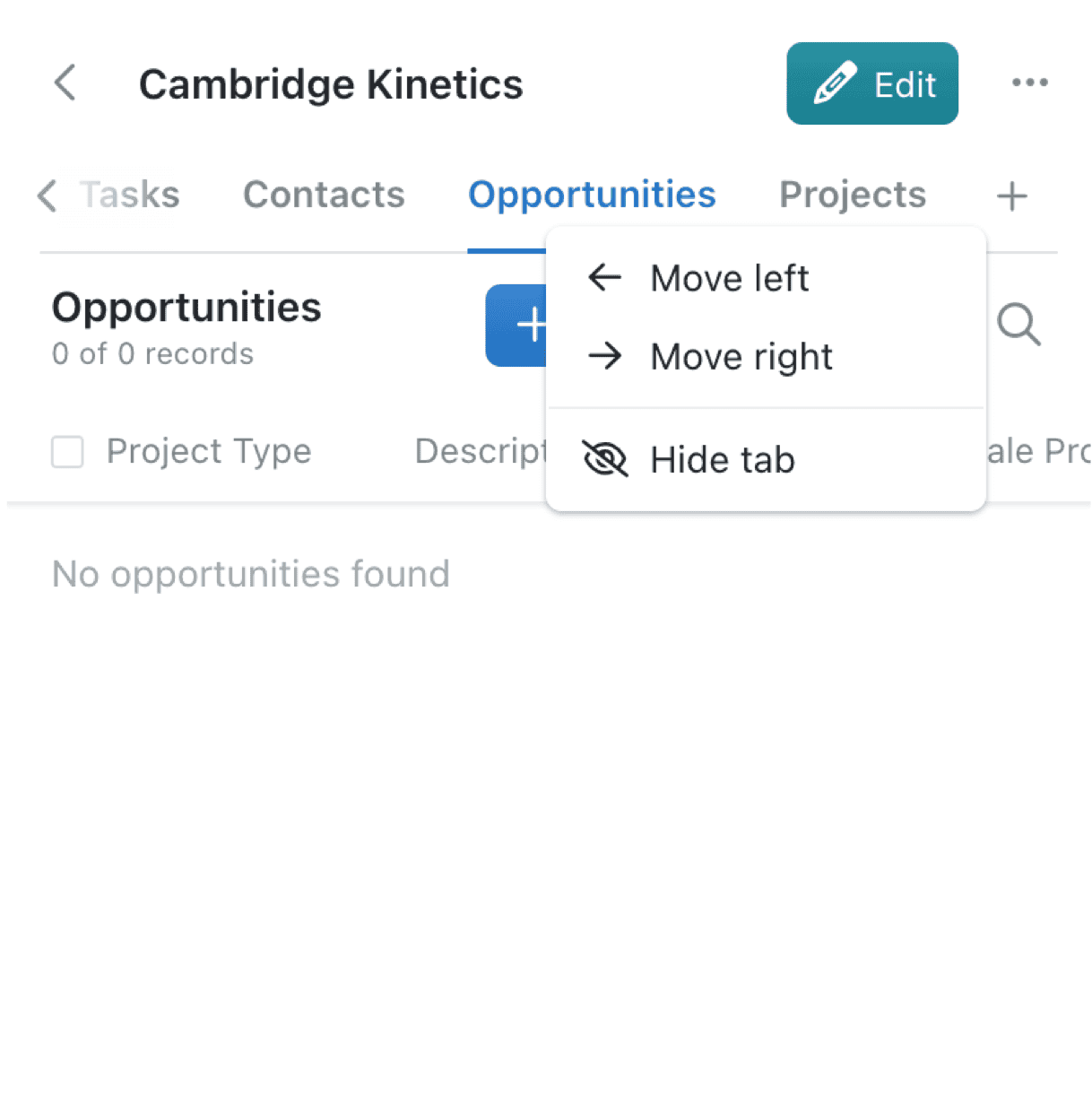The height and width of the screenshot is (1095, 1092).
Task: Hide the tab using Hide tab option
Action: (x=722, y=460)
